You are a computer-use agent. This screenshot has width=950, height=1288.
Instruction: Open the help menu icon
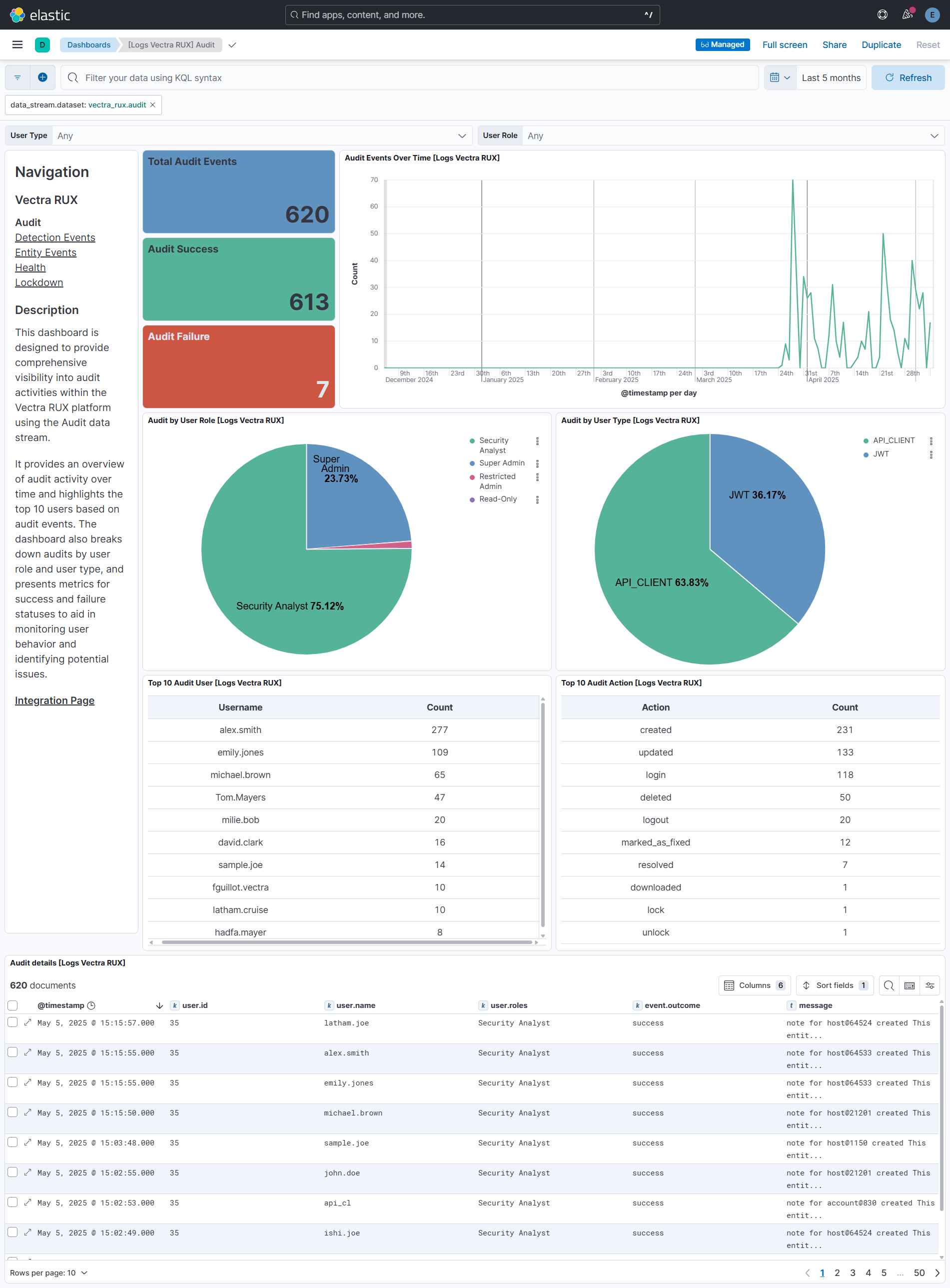(x=882, y=15)
